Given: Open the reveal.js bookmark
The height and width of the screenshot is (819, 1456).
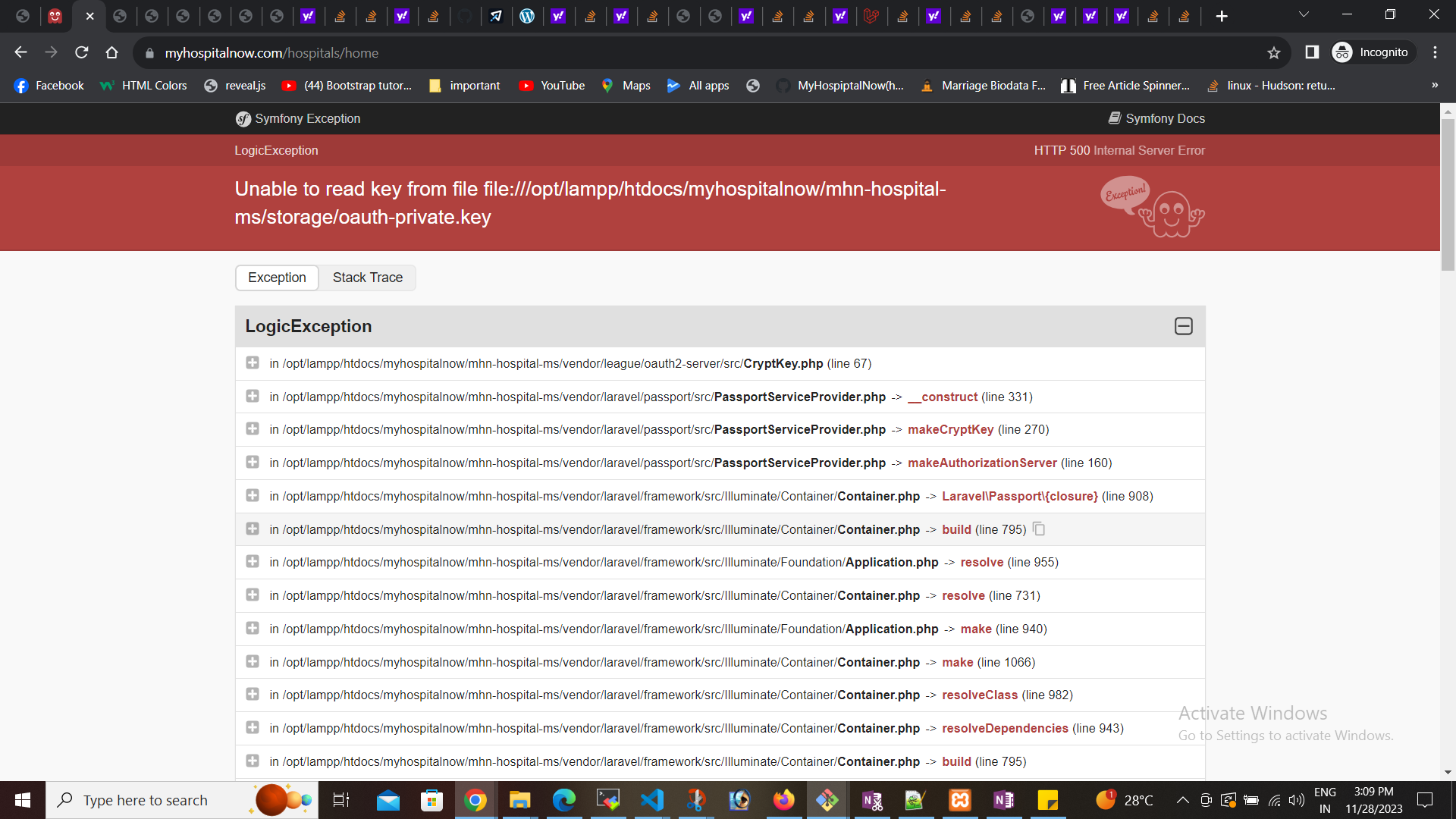Looking at the screenshot, I should [x=235, y=86].
